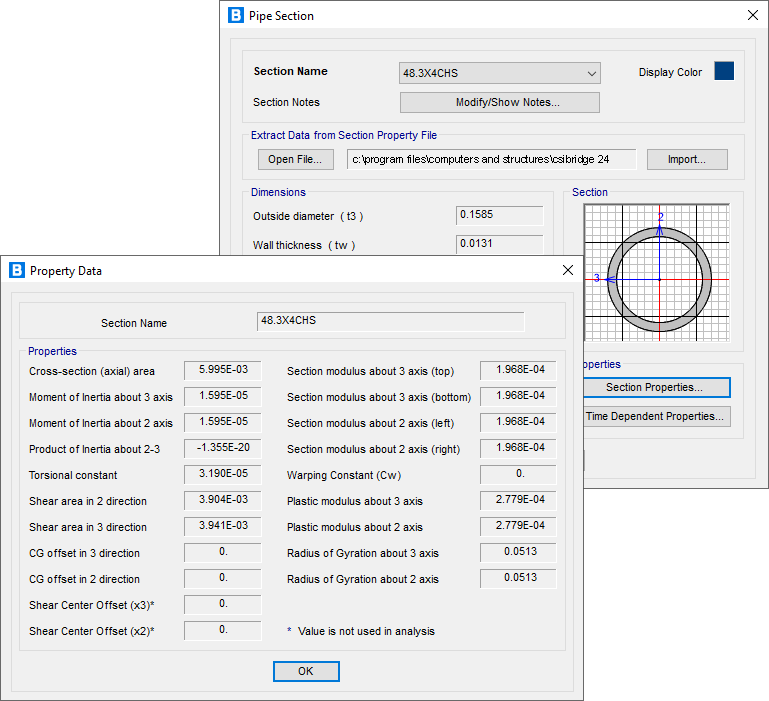Image resolution: width=769 pixels, height=701 pixels.
Task: Confirm Property Data with OK
Action: [x=306, y=671]
